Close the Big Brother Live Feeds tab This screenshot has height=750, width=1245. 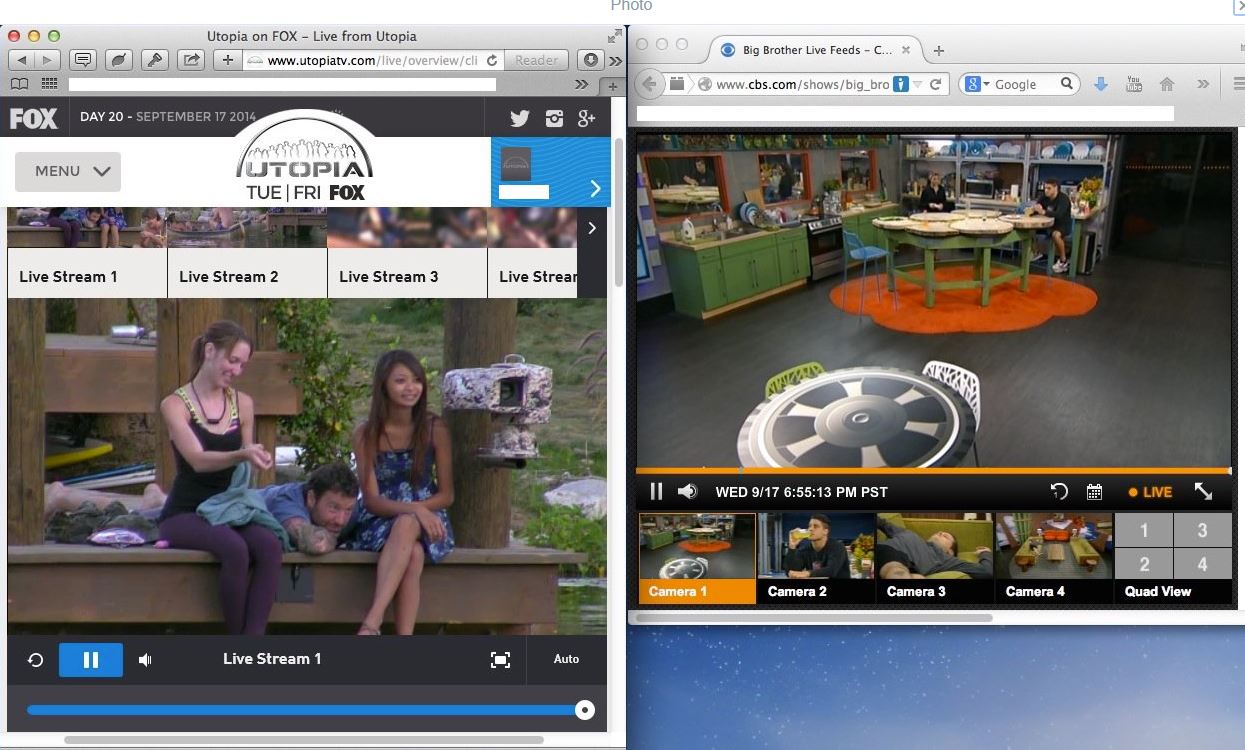[x=906, y=50]
